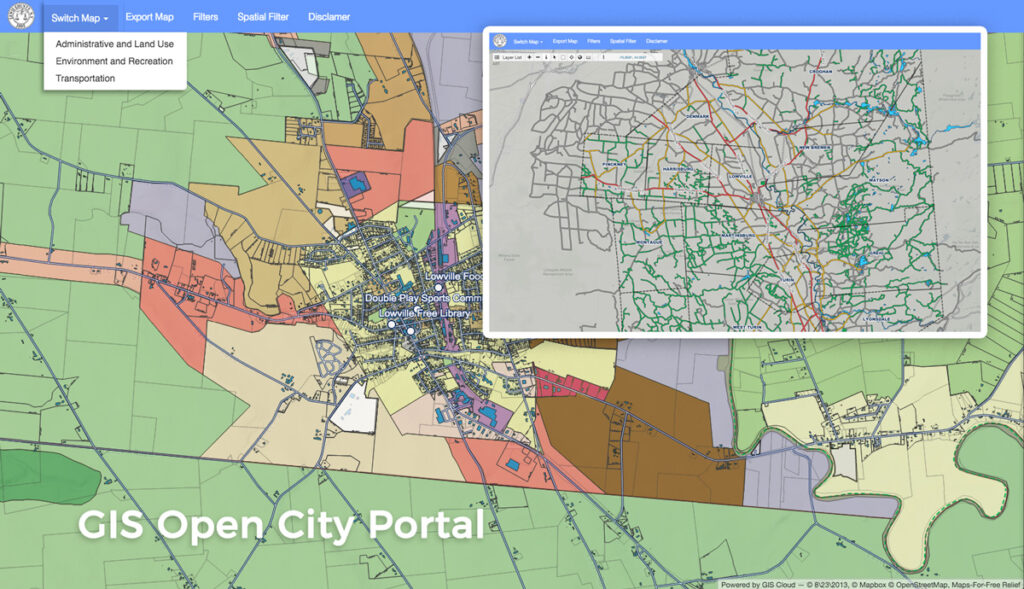
Task: Click the Maps-For-Free Relief attribution link
Action: click(986, 584)
